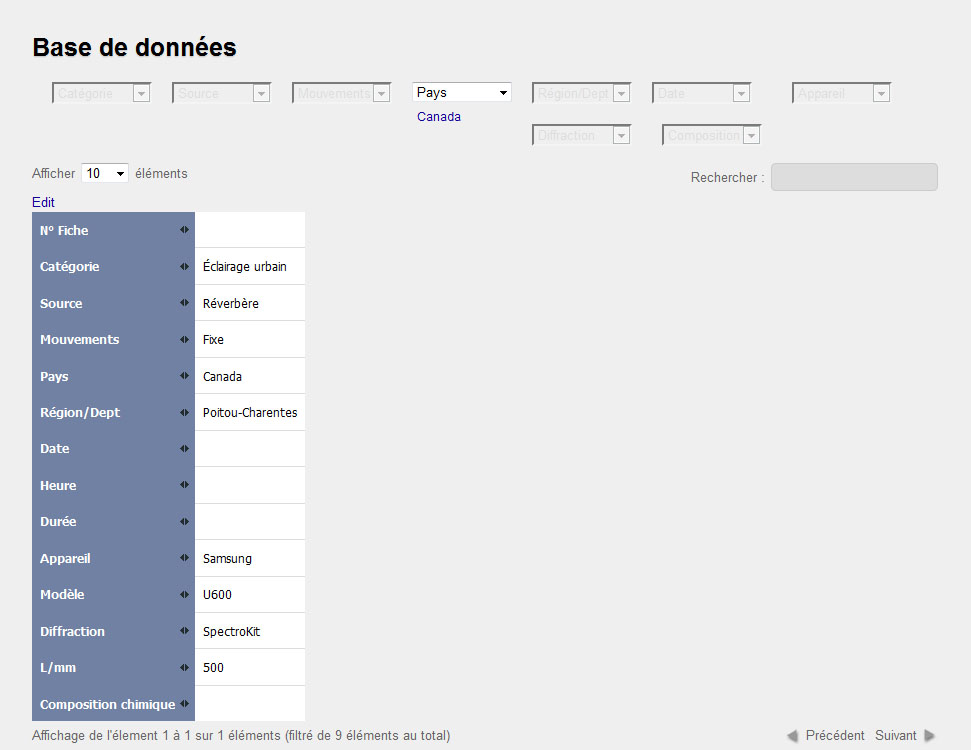Go to the Précédent page
The image size is (971, 750).
(826, 736)
